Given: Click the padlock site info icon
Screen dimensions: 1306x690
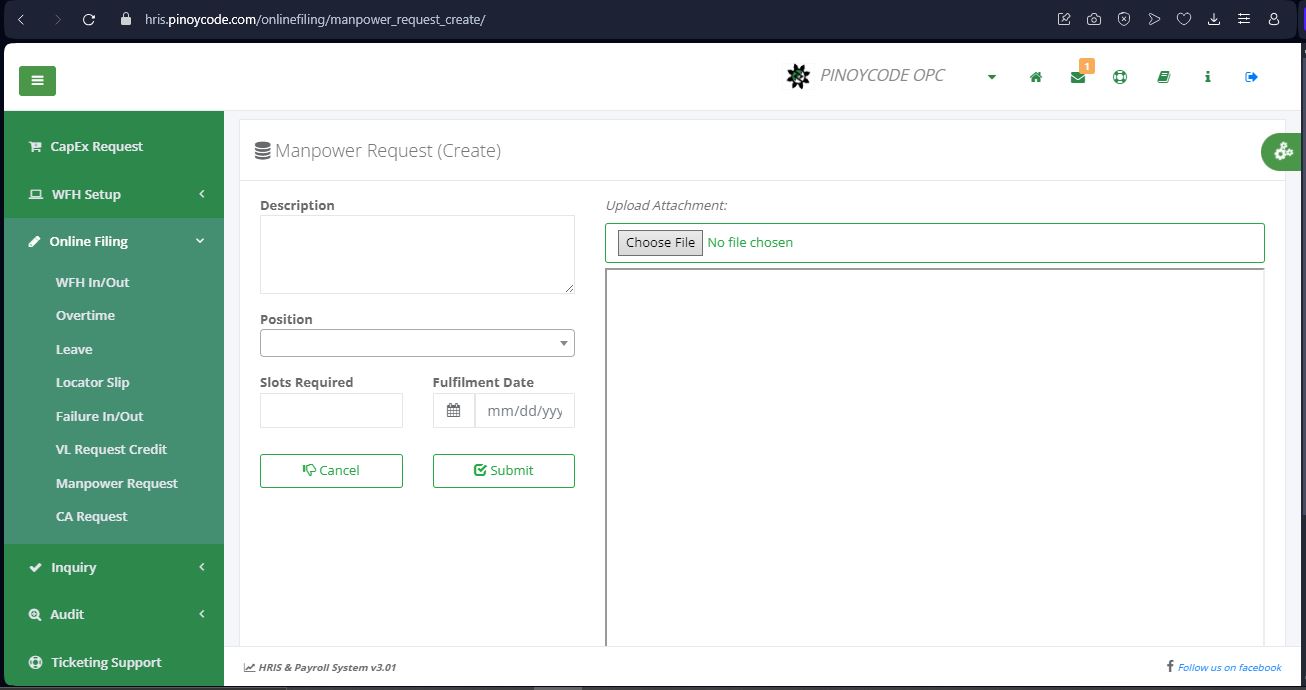Looking at the screenshot, I should click(125, 19).
